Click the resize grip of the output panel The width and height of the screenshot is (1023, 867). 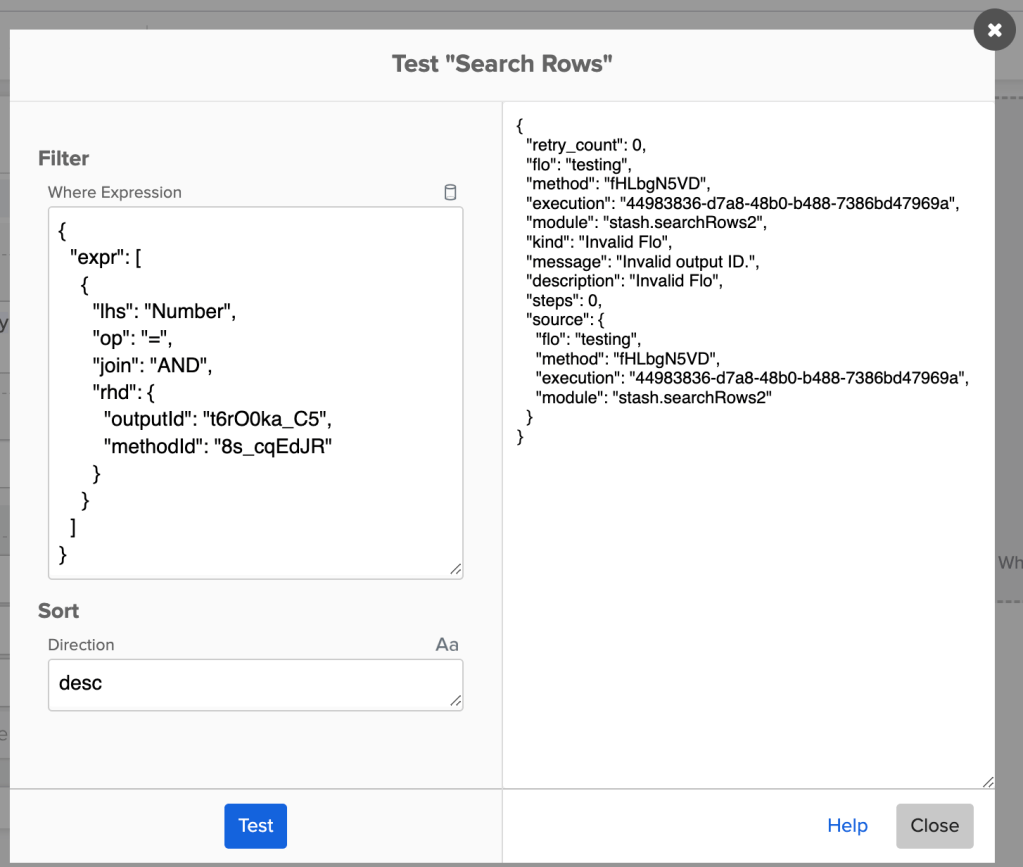click(988, 779)
